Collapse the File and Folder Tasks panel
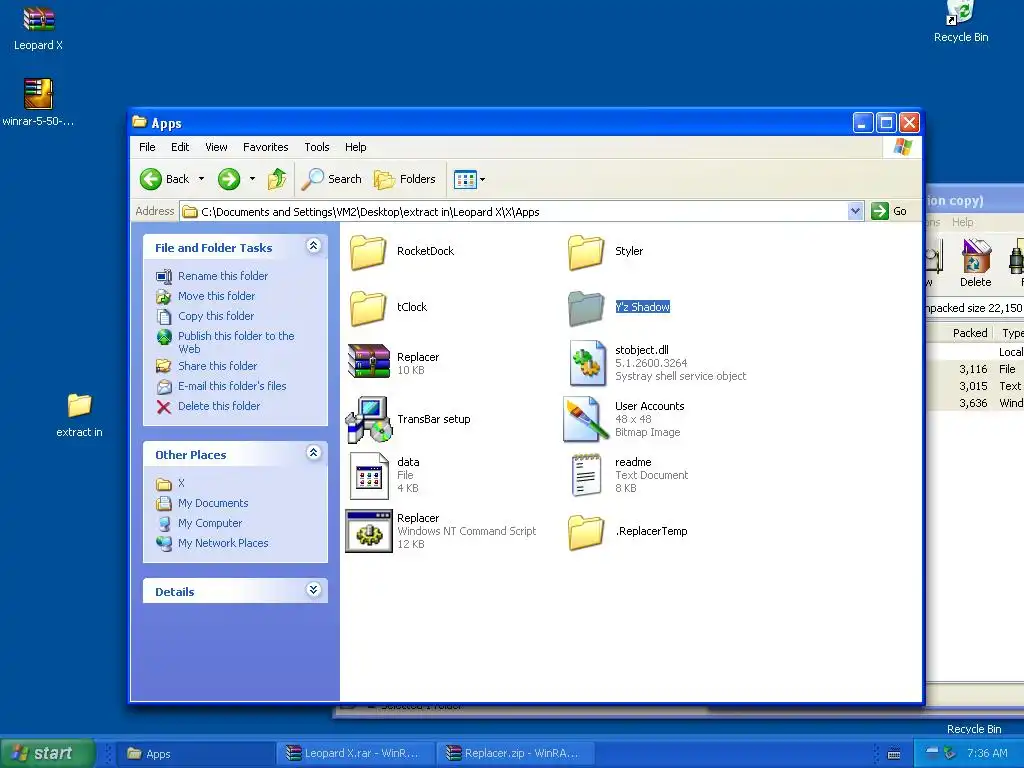Screen dimensions: 1024x768 click(x=313, y=246)
